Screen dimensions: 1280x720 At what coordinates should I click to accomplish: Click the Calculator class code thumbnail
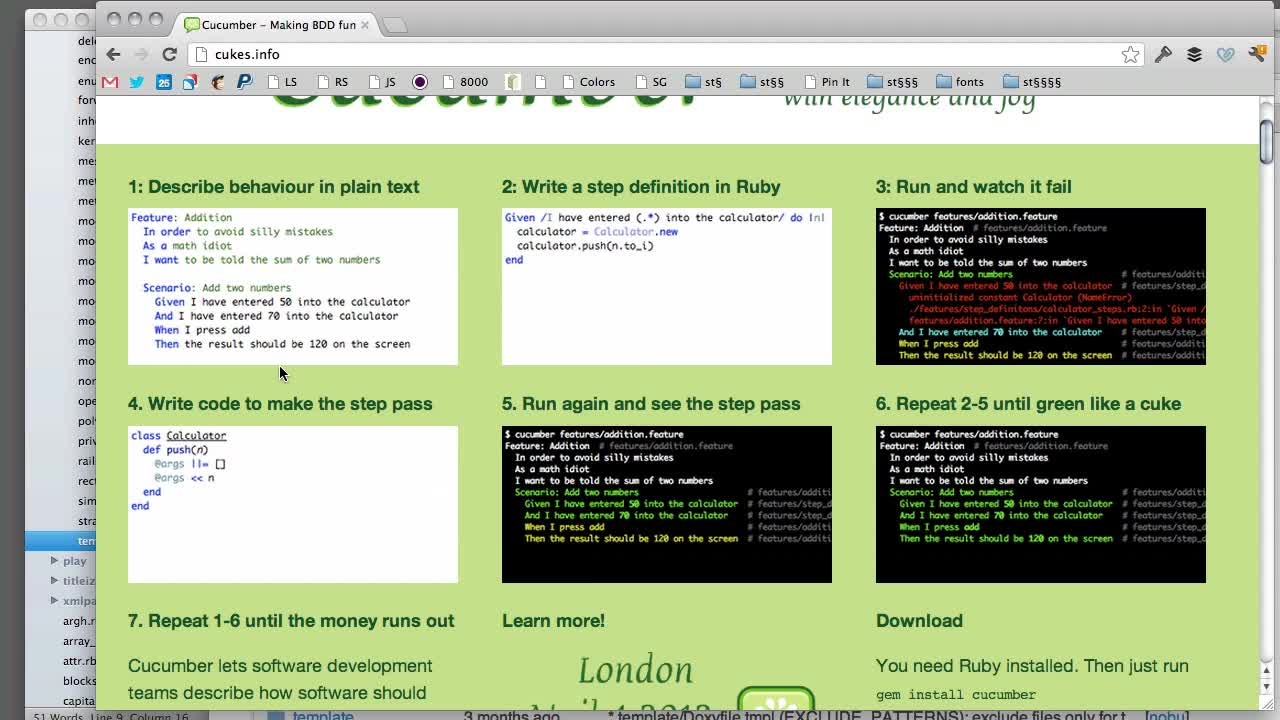point(293,504)
